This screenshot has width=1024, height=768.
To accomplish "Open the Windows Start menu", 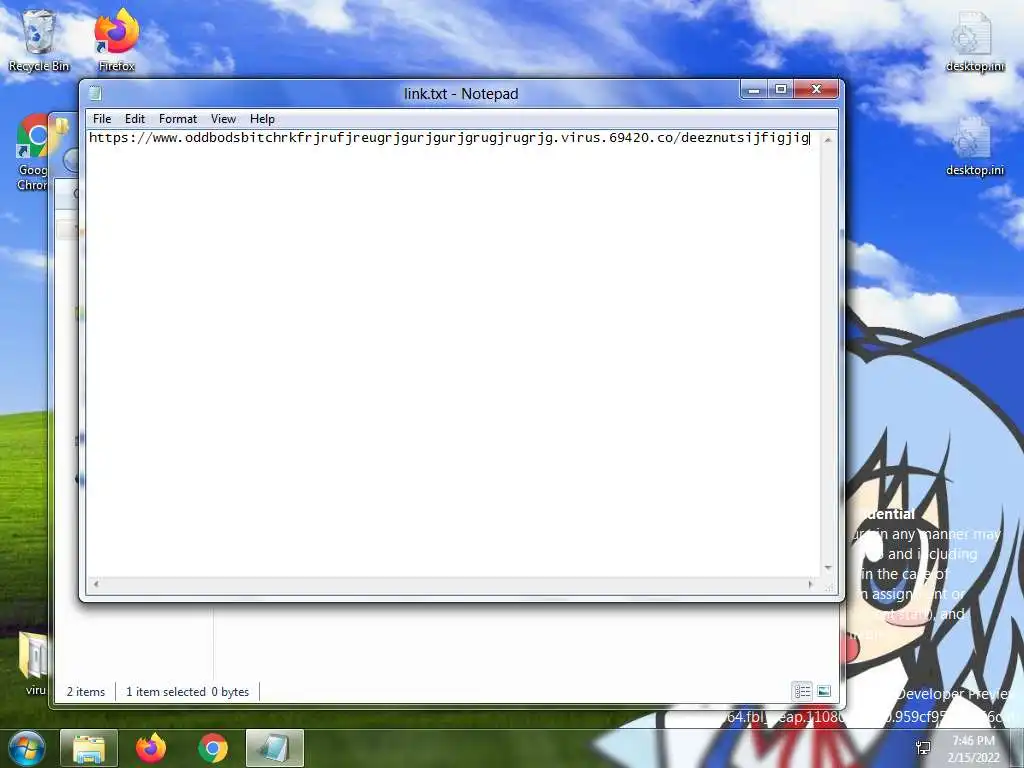I will [x=26, y=748].
